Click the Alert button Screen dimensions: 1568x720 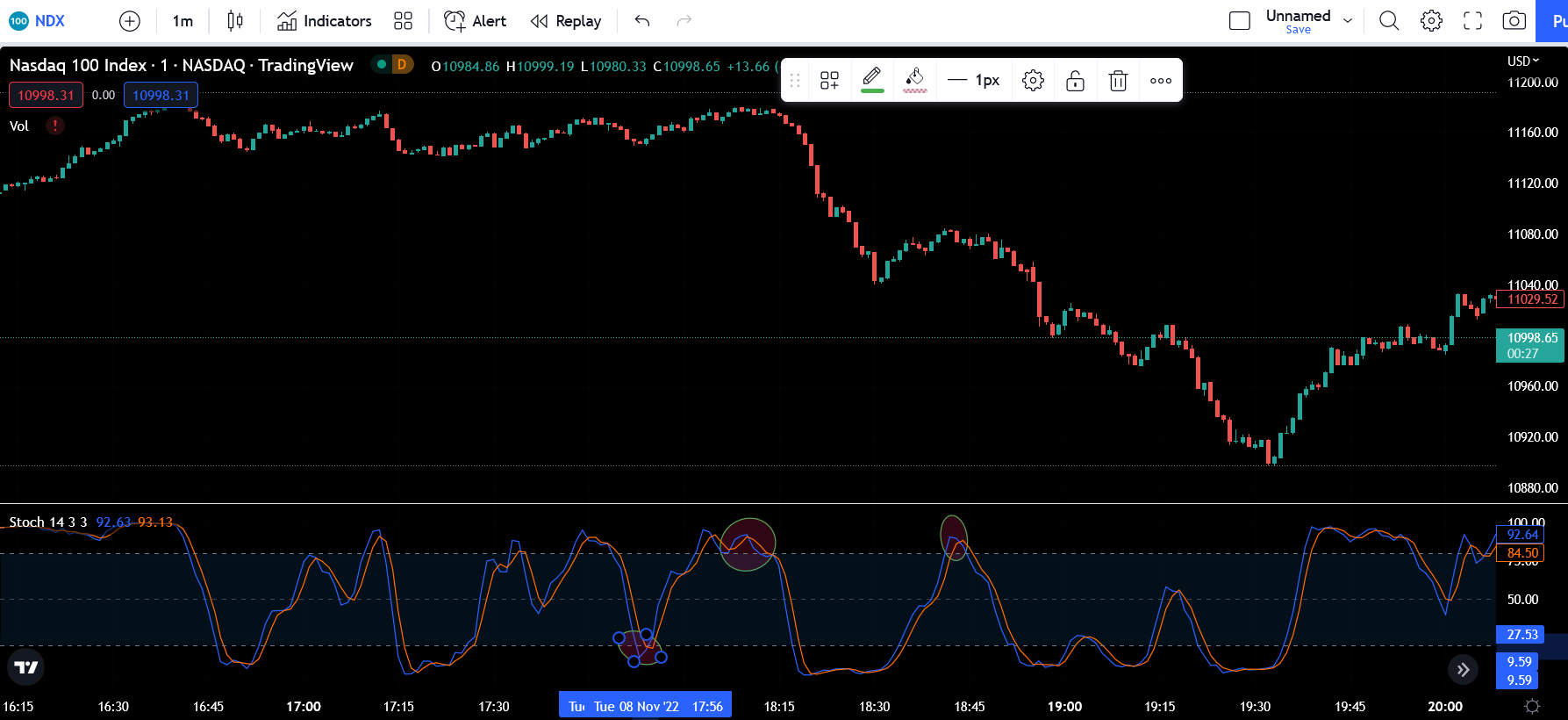(x=476, y=21)
